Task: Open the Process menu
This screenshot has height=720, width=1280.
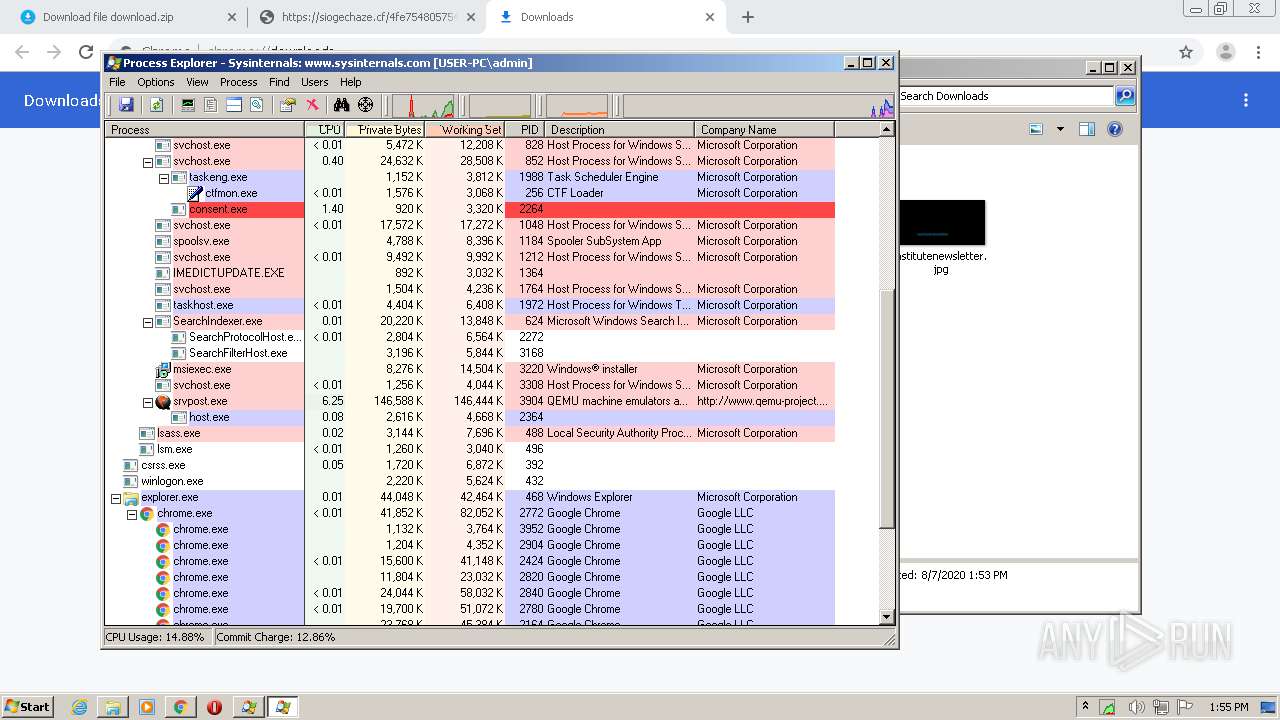Action: 238,82
